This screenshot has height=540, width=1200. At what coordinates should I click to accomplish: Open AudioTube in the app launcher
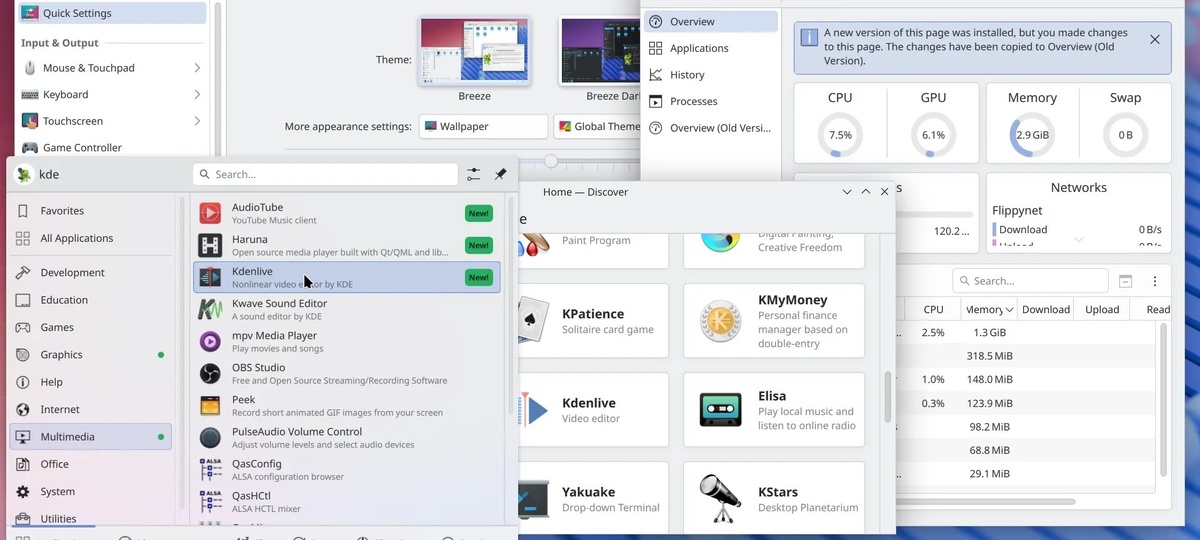(x=346, y=213)
